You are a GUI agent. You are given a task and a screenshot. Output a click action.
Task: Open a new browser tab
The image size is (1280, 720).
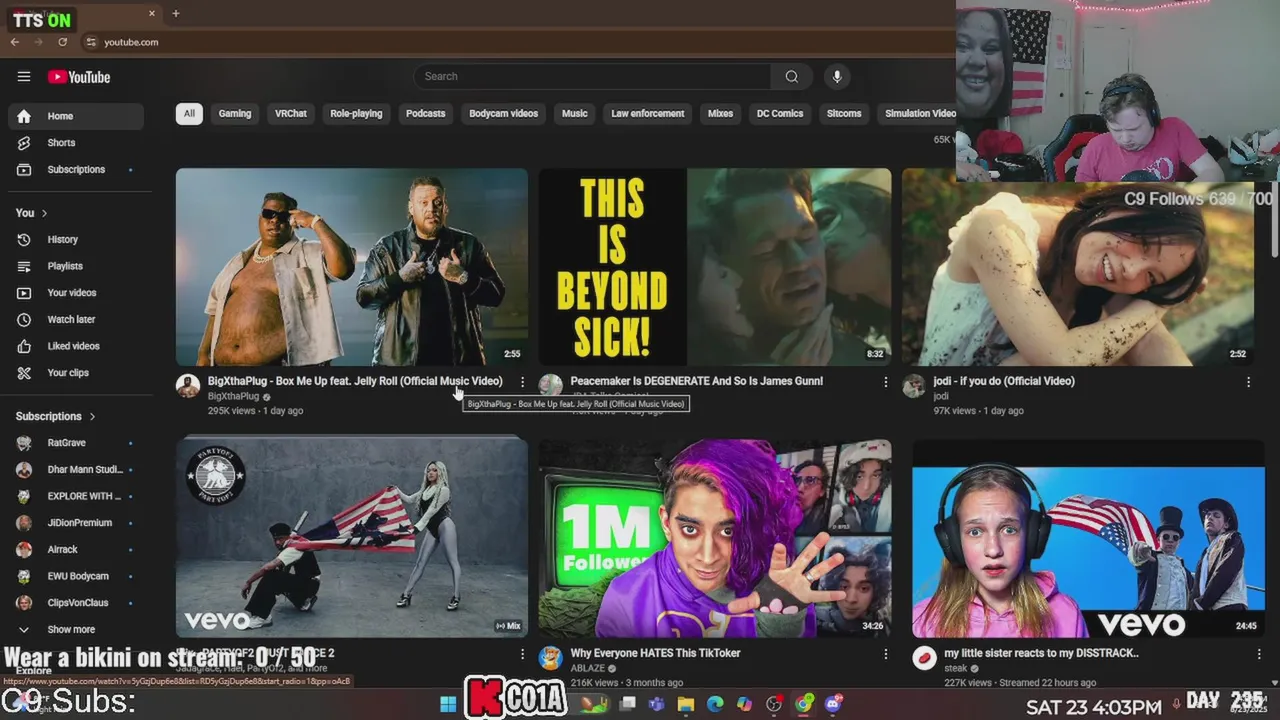tap(176, 13)
